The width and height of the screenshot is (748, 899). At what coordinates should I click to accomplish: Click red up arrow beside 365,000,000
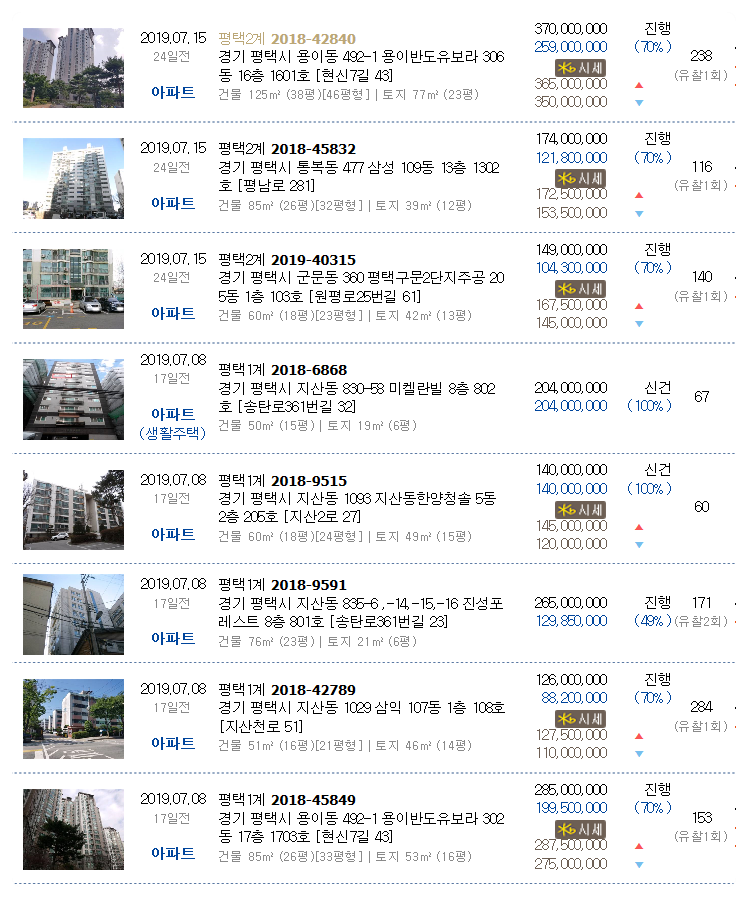pos(639,85)
